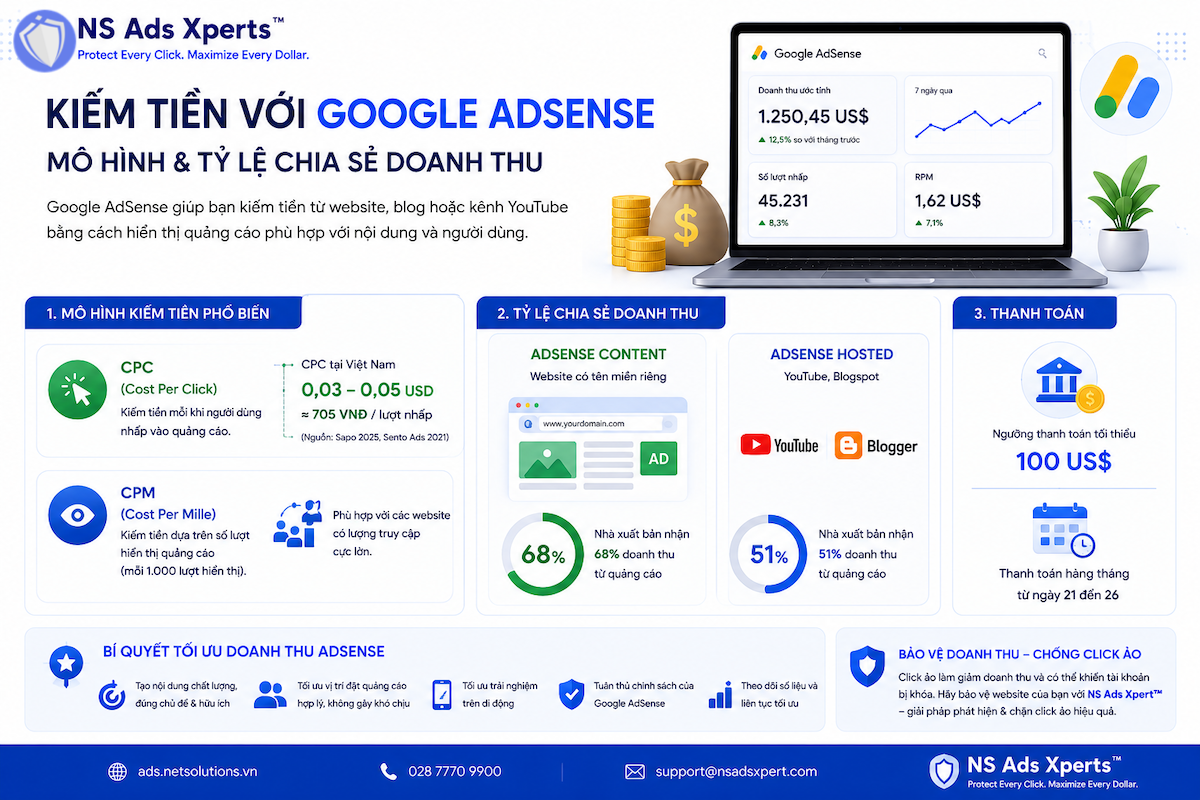Image resolution: width=1200 pixels, height=800 pixels.
Task: Click the stack of gold coins
Action: [635, 235]
